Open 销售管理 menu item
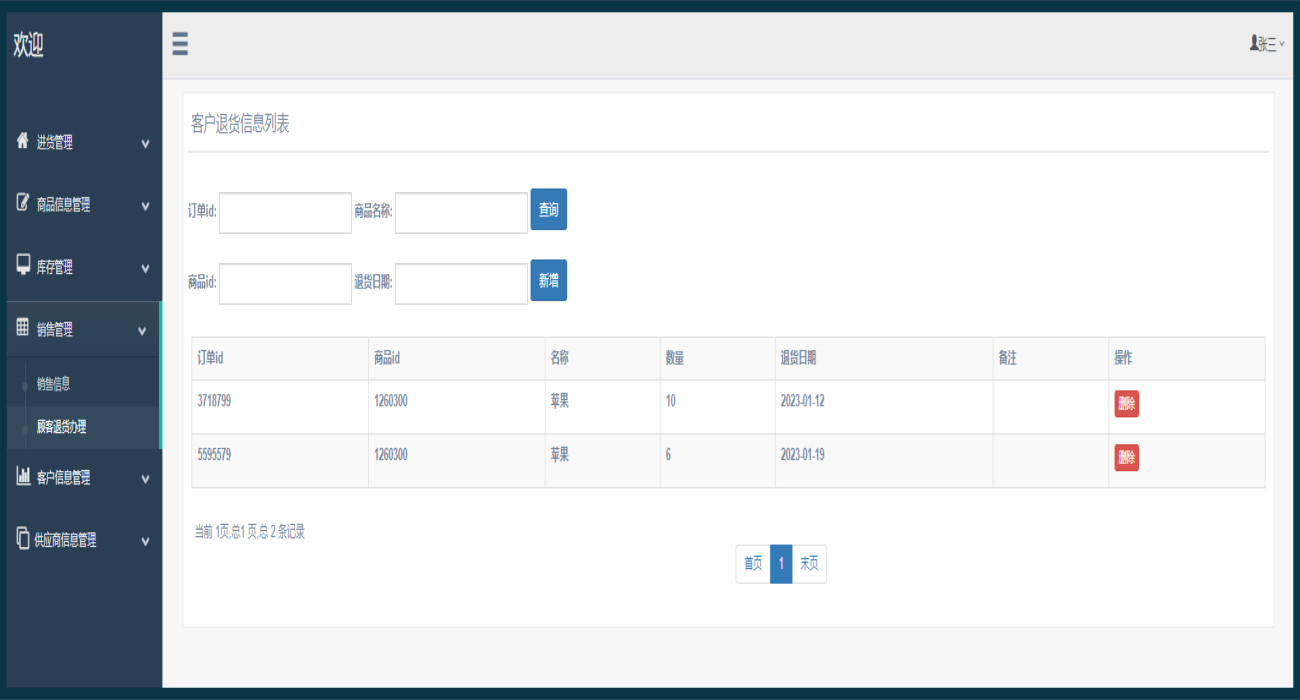 pyautogui.click(x=83, y=329)
